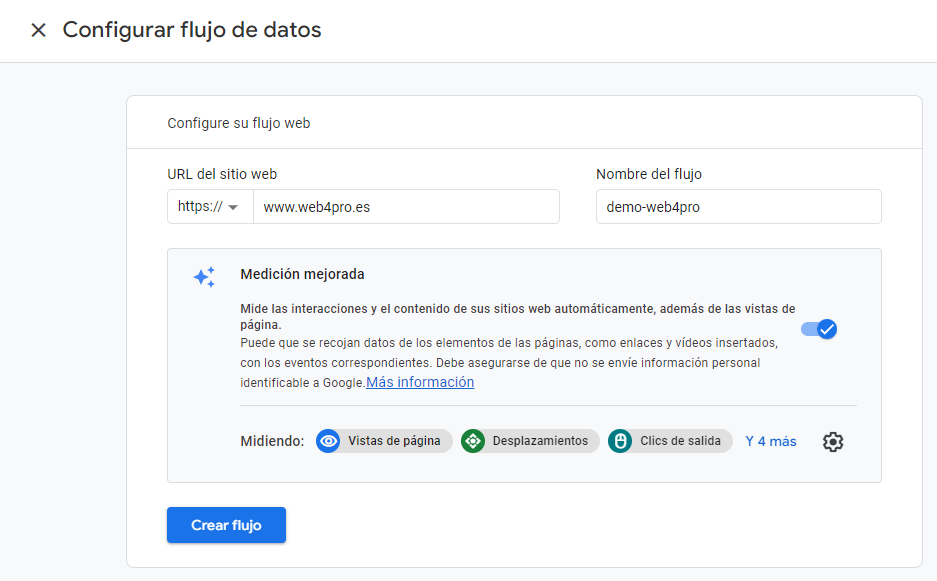Close the Configurar flujo de datos screen

click(x=37, y=30)
